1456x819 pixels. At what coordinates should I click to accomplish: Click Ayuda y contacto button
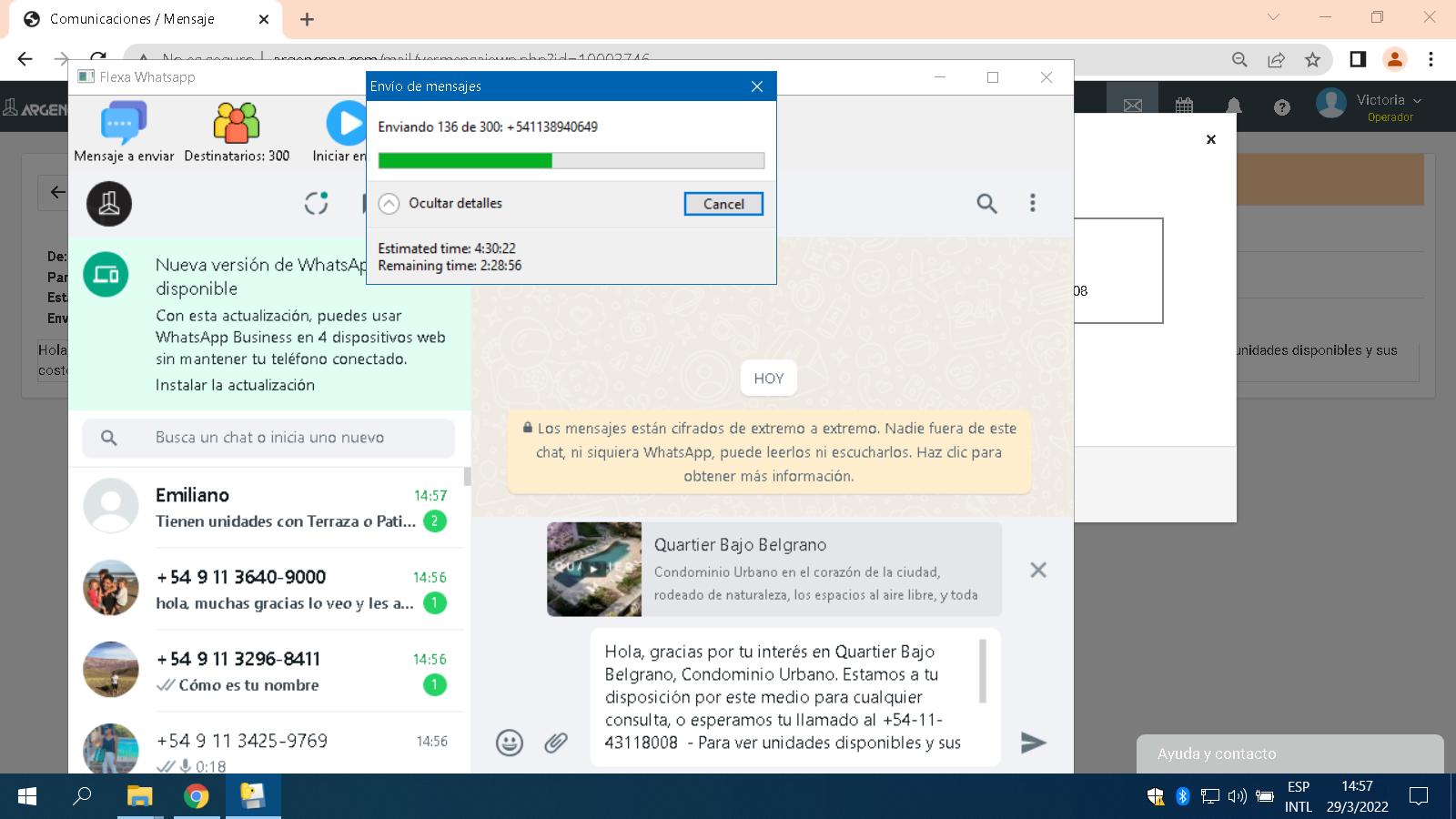pyautogui.click(x=1289, y=753)
